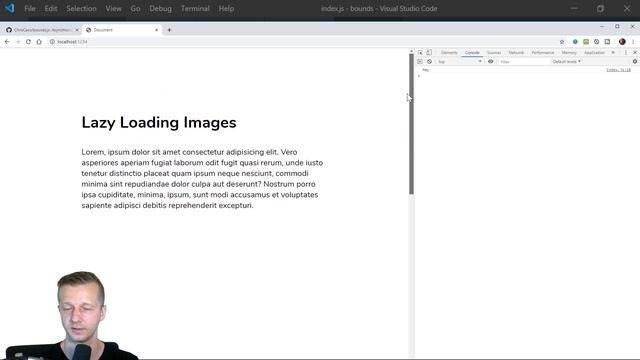Restore down the Visual Studio Code window
This screenshot has height=360, width=640.
pyautogui.click(x=600, y=9)
